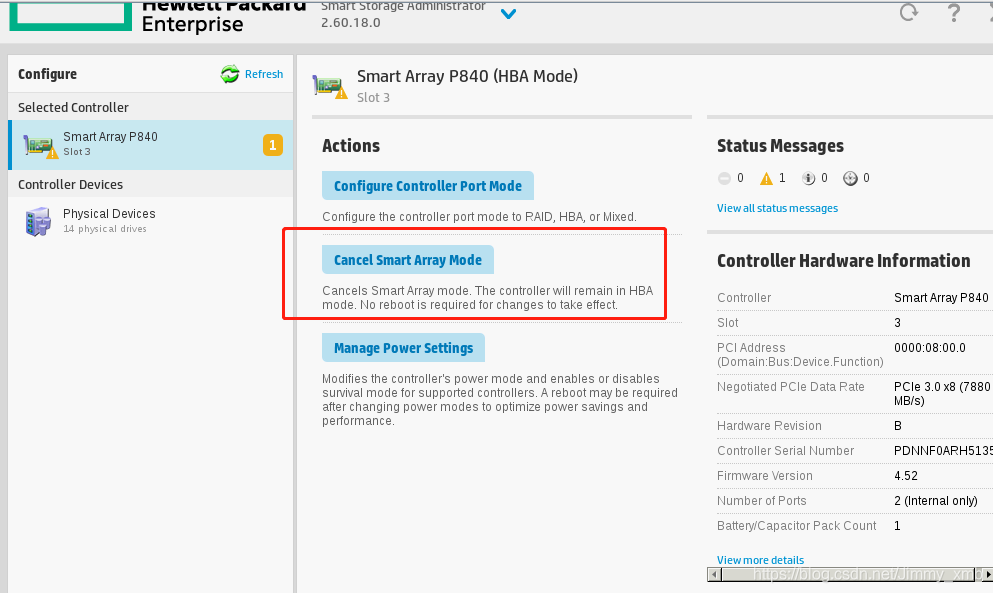Open the View all status messages link
This screenshot has width=993, height=593.
click(777, 208)
